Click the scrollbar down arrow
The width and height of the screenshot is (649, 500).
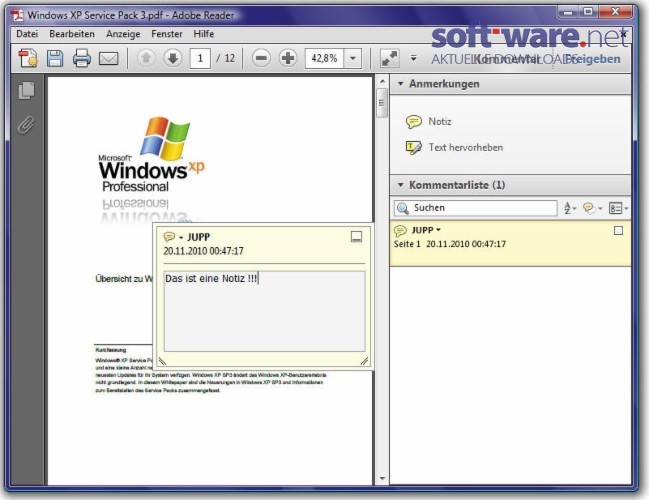pyautogui.click(x=382, y=478)
